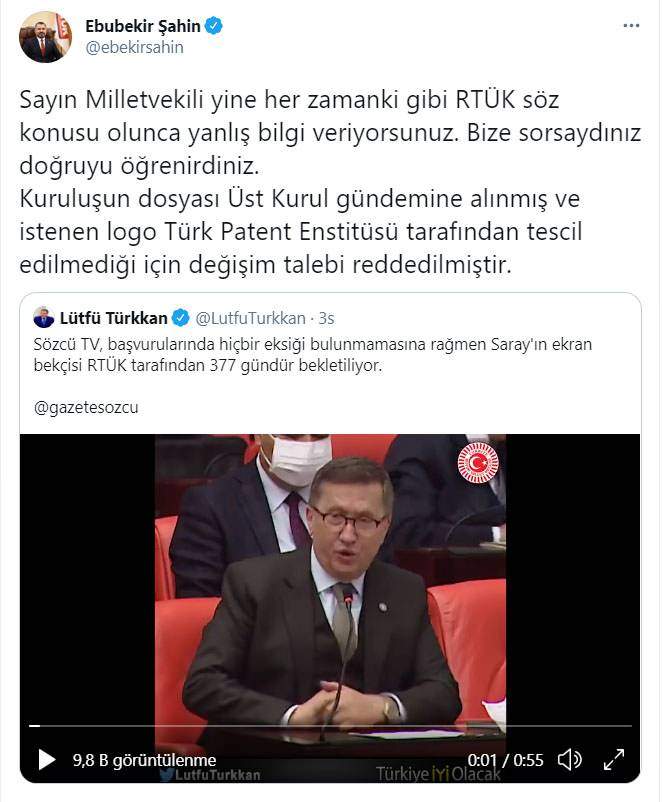Click the quoted tweet text about Sözcü TV

pos(313,354)
